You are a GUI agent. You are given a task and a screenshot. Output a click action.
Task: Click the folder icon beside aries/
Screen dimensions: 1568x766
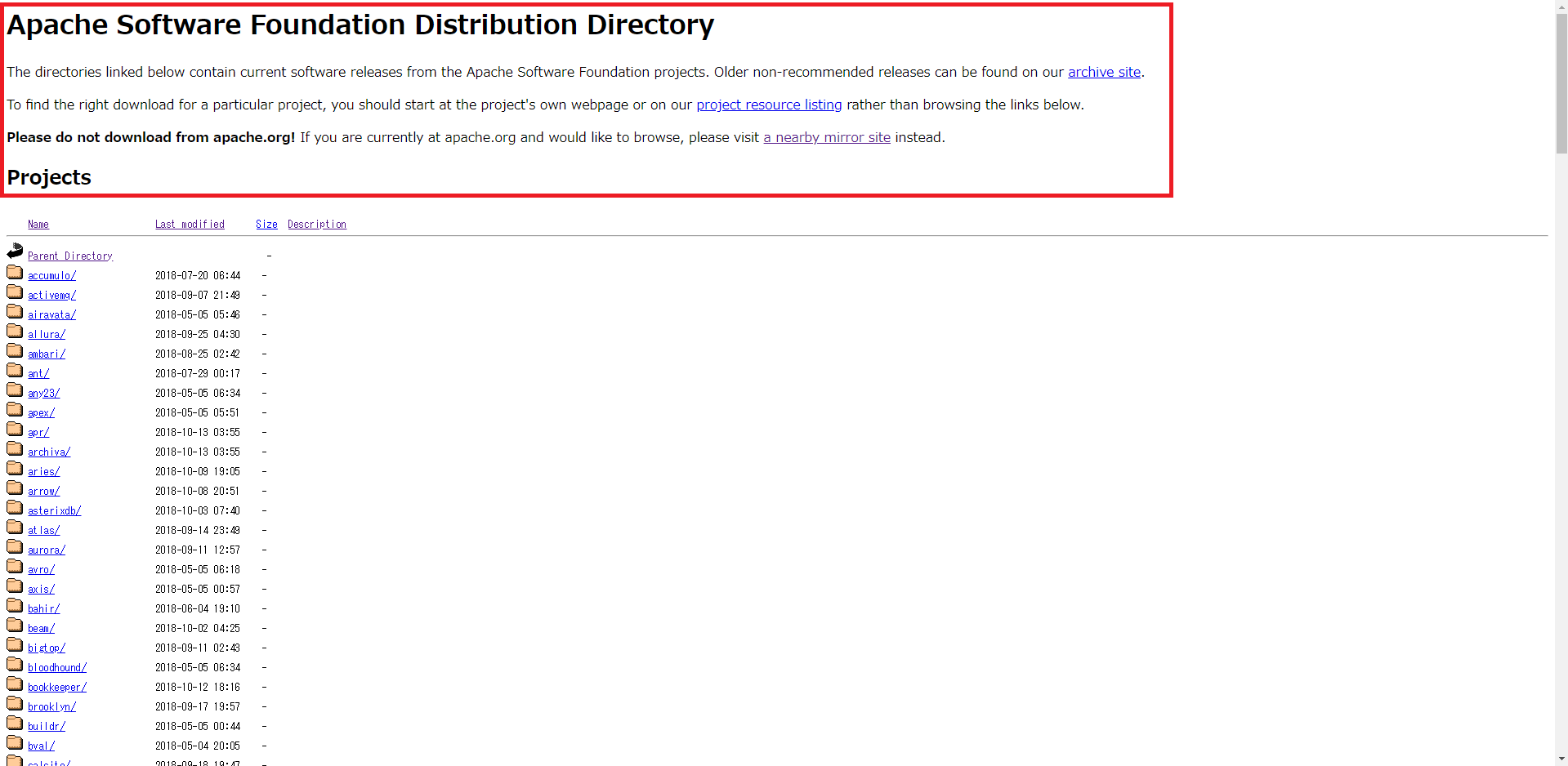tap(15, 468)
